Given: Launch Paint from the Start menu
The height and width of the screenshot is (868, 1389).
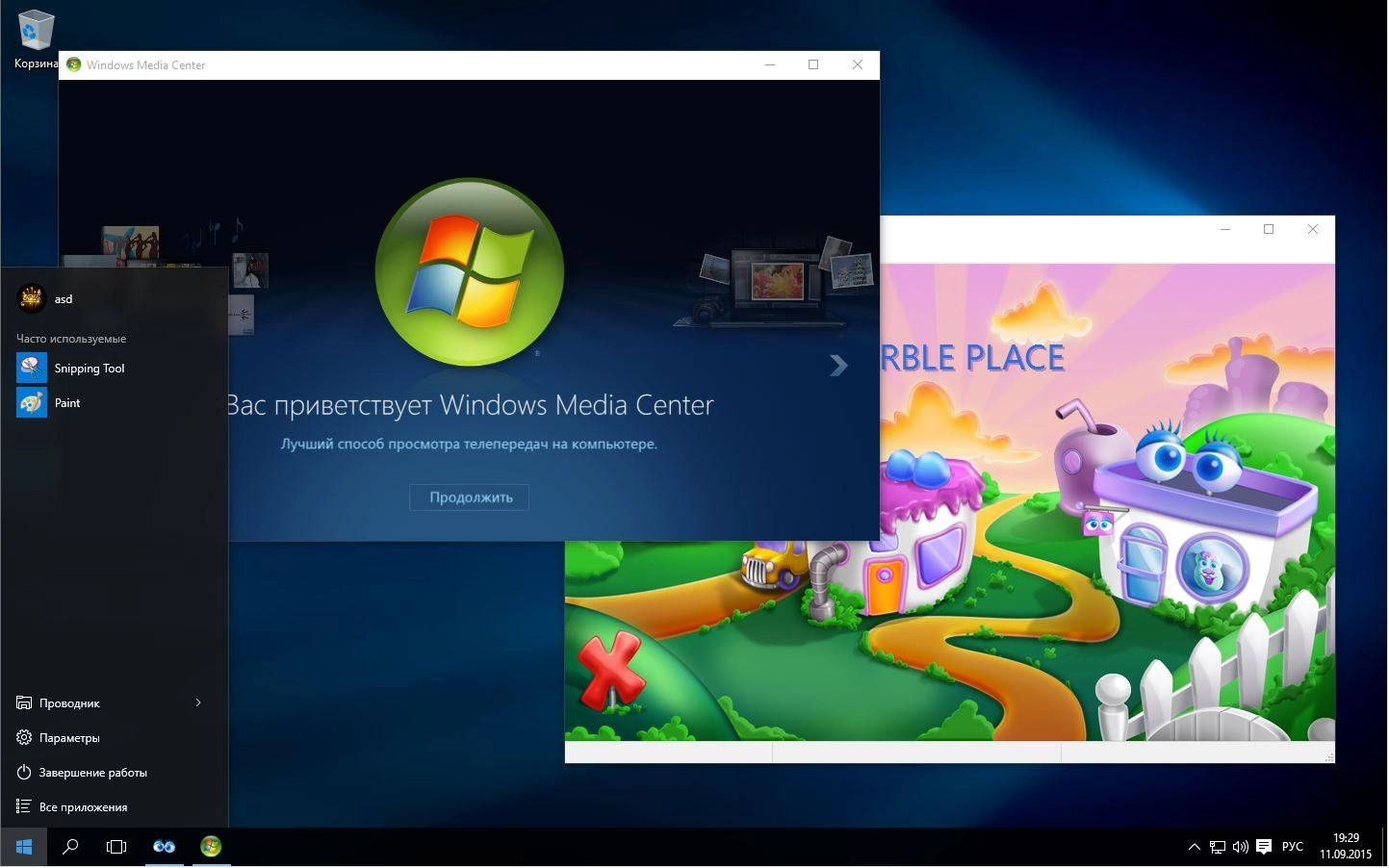Looking at the screenshot, I should point(114,403).
